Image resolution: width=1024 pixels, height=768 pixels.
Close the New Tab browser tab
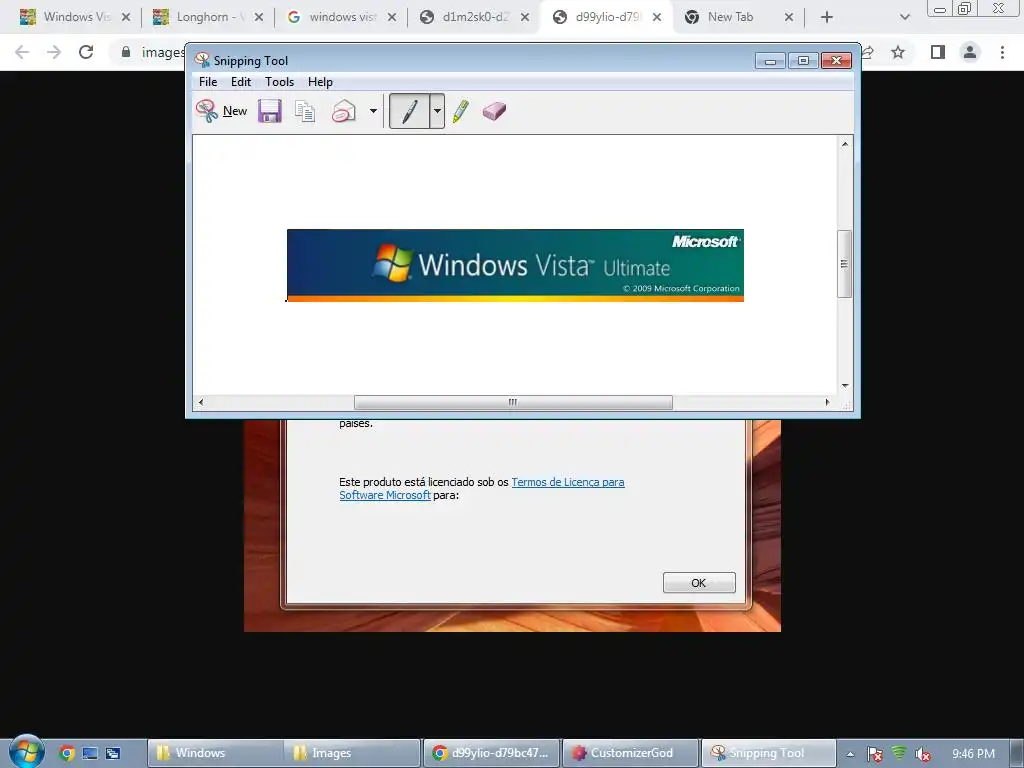point(789,18)
